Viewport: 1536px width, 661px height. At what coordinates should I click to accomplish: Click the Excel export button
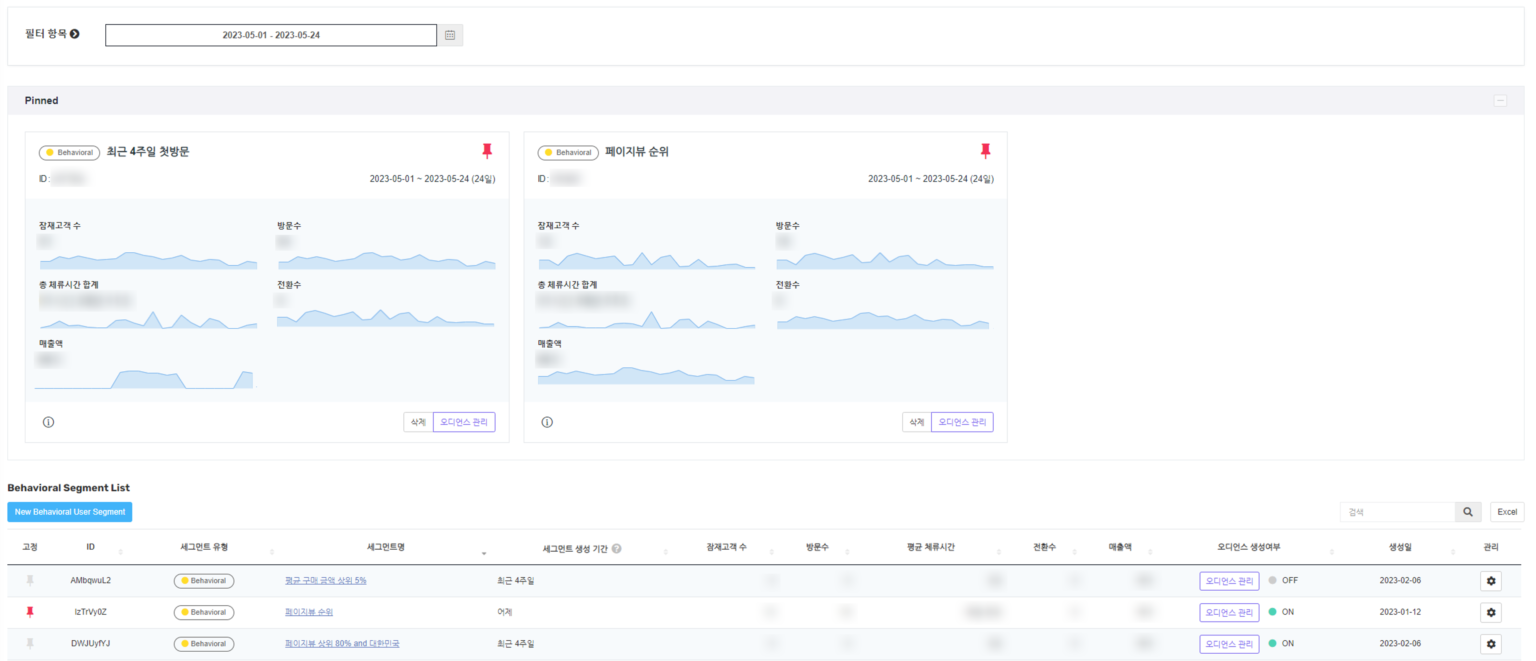[1507, 511]
